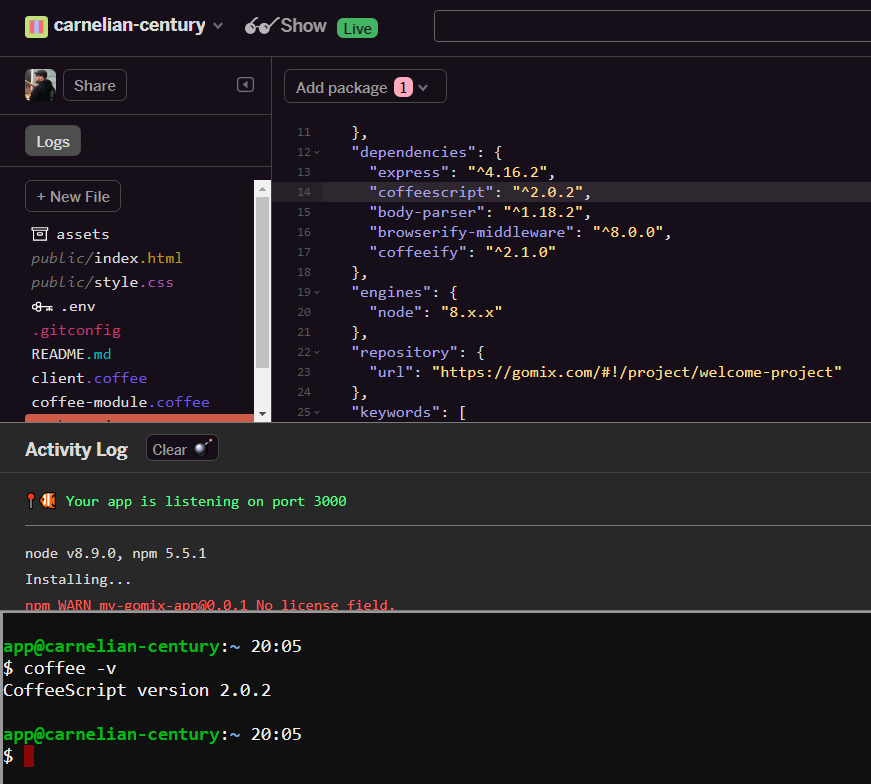Click the "coffee -v" terminal command

pyautogui.click(x=70, y=668)
